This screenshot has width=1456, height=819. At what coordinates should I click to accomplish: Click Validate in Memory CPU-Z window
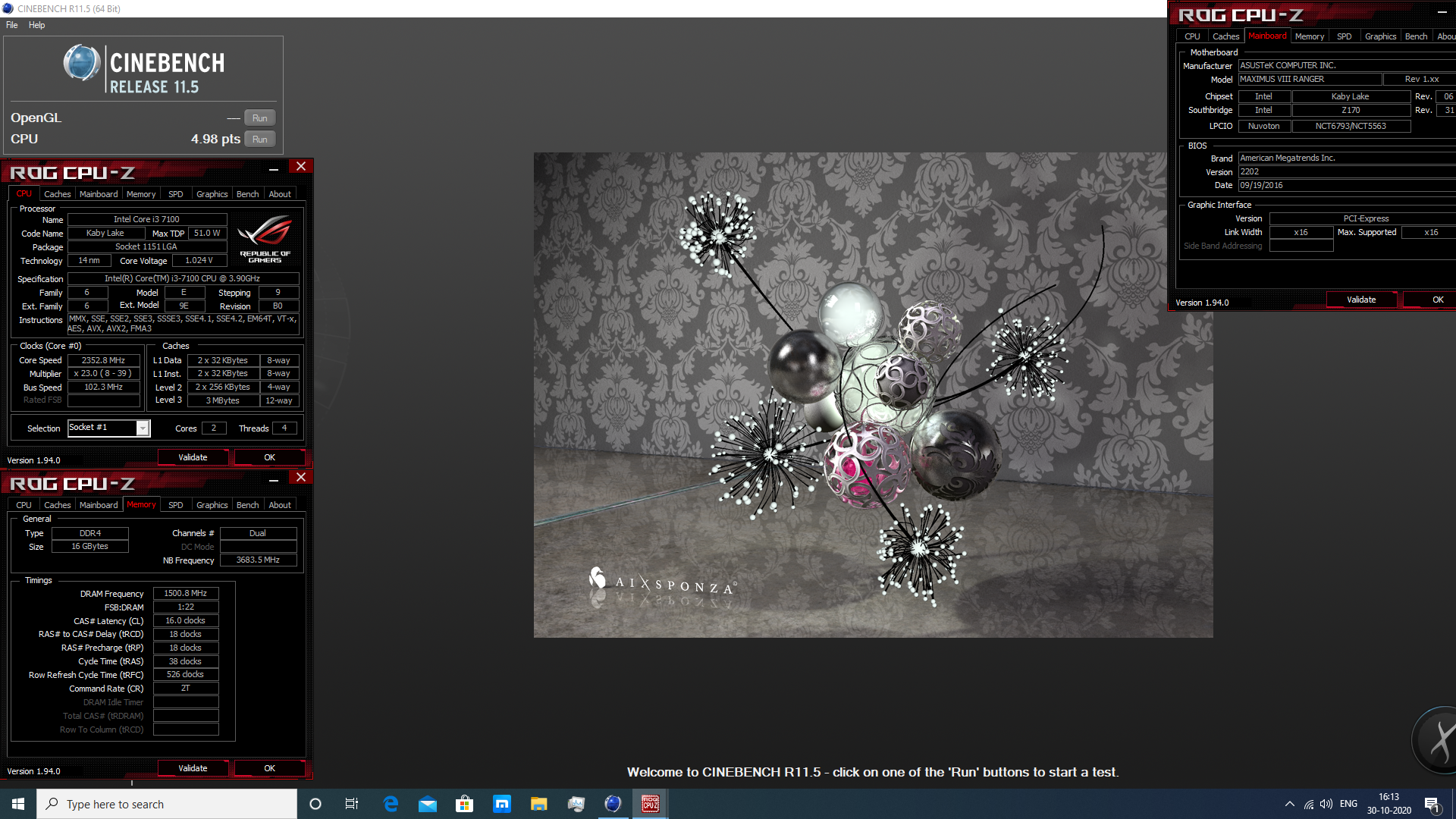[193, 768]
